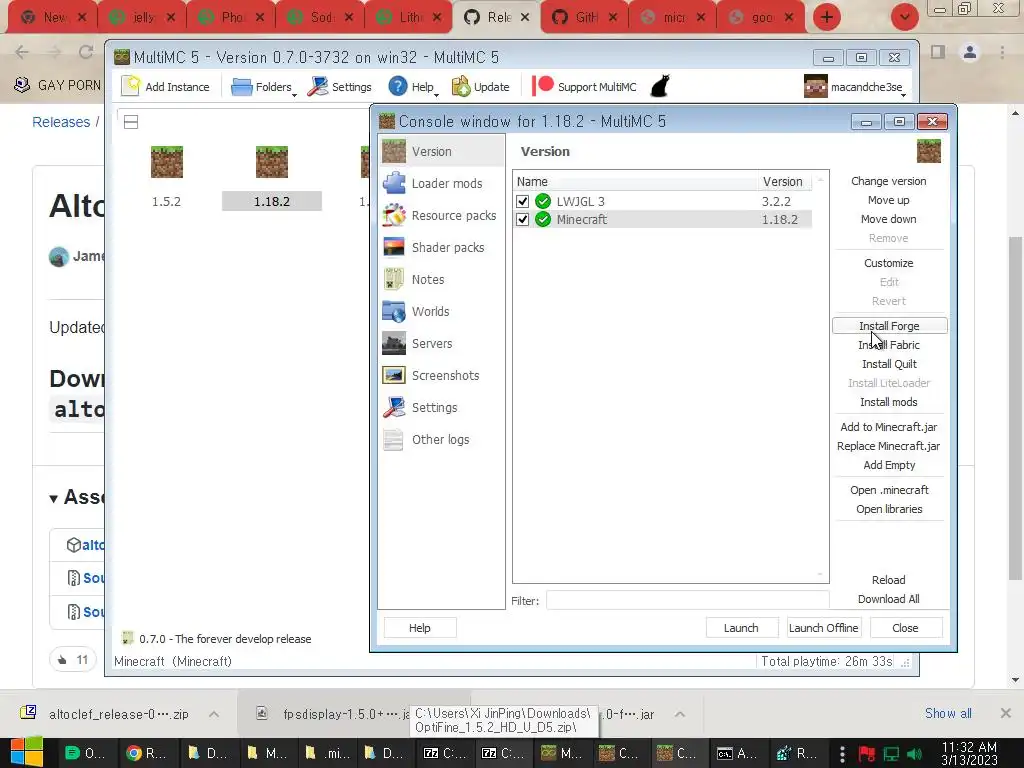Viewport: 1024px width, 768px height.
Task: Click Add to Minecraft.jar button
Action: [889, 427]
